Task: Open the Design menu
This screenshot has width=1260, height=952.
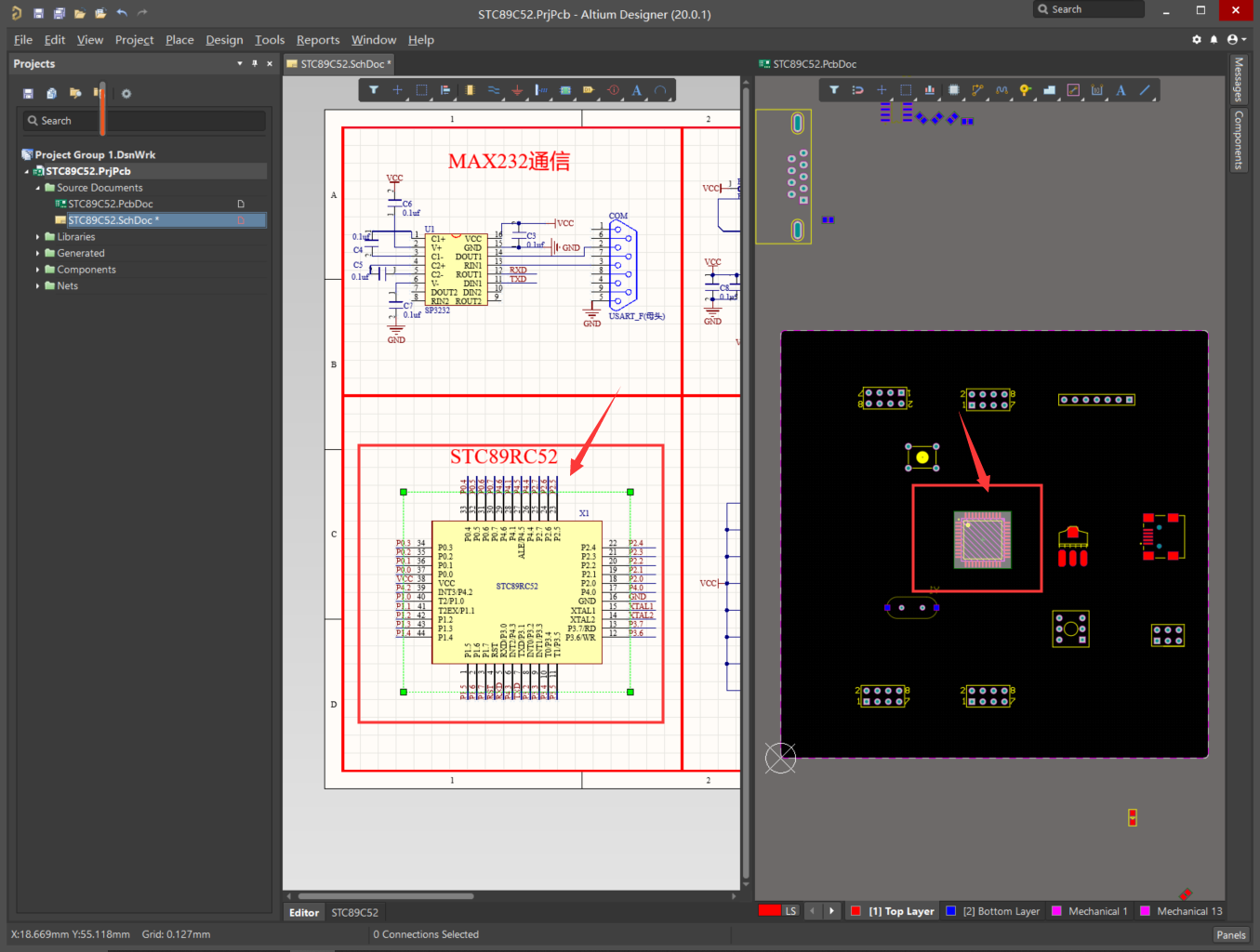Action: pyautogui.click(x=224, y=39)
